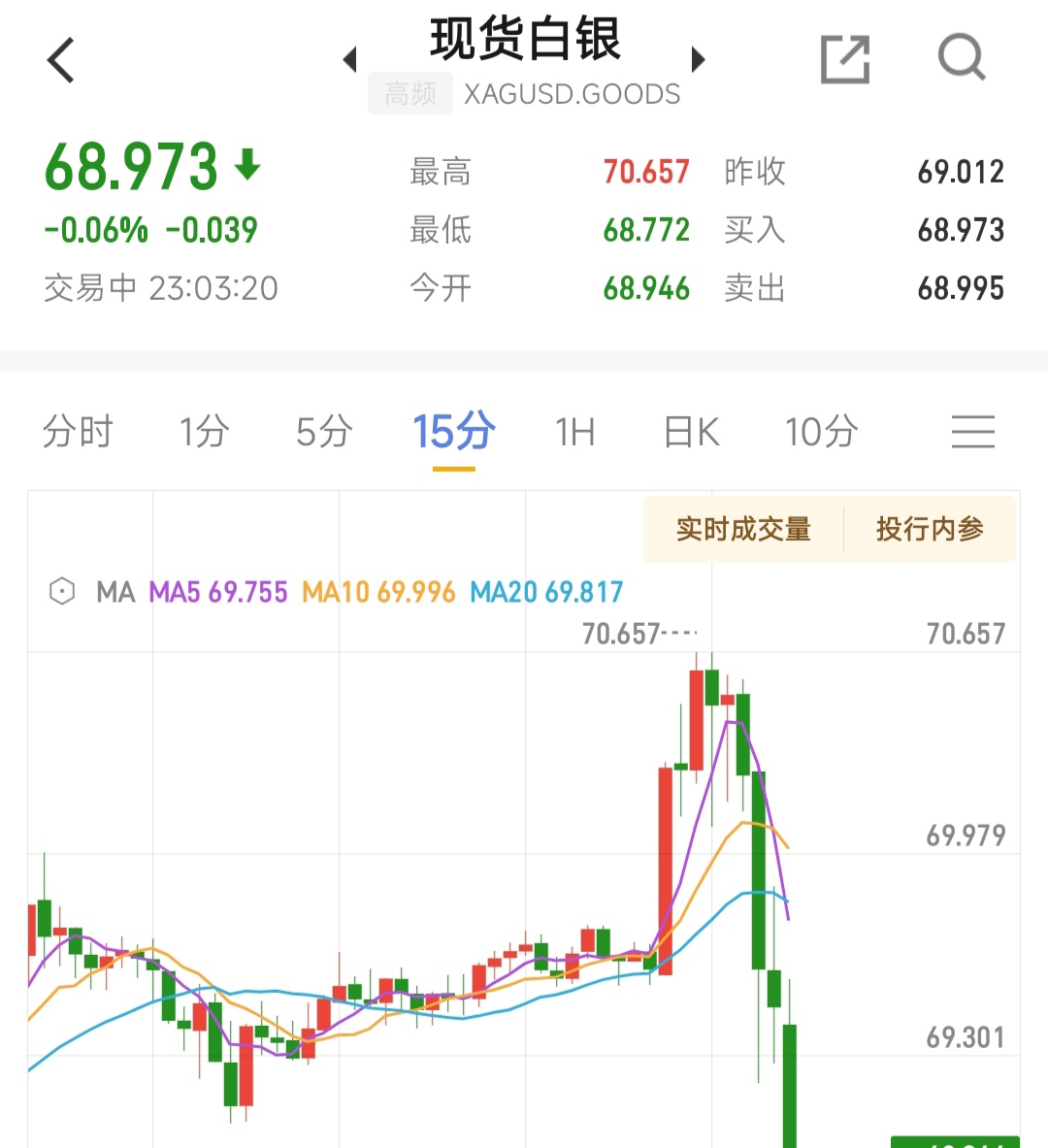This screenshot has height=1148, width=1048.
Task: Tap the 卖出 price 68.995
Action: coord(961,288)
